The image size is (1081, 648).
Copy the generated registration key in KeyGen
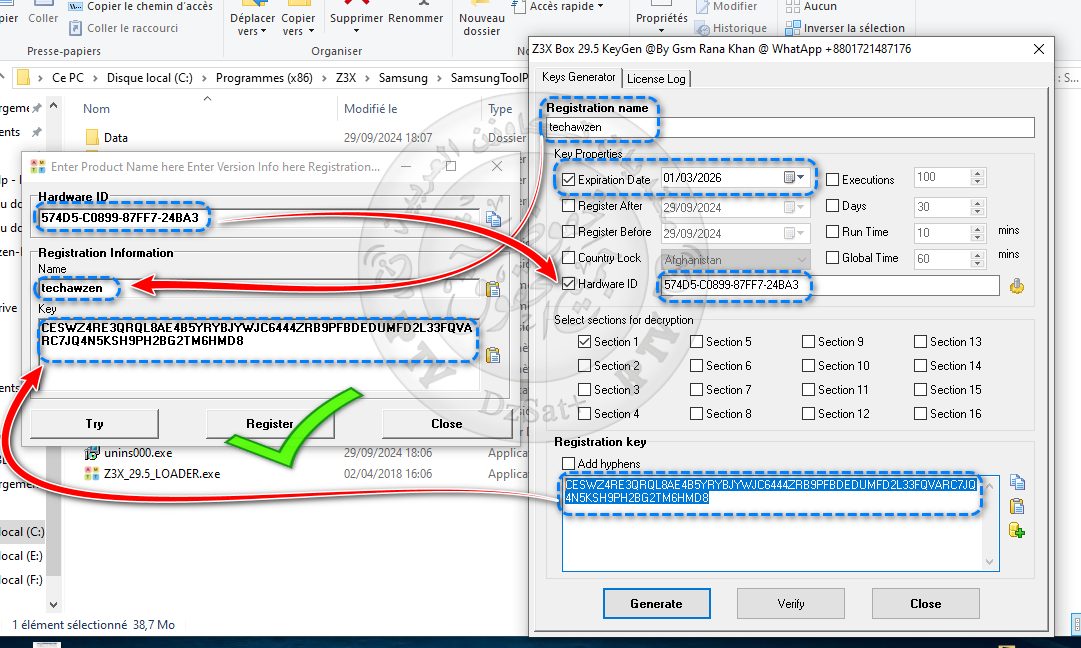tap(1017, 482)
